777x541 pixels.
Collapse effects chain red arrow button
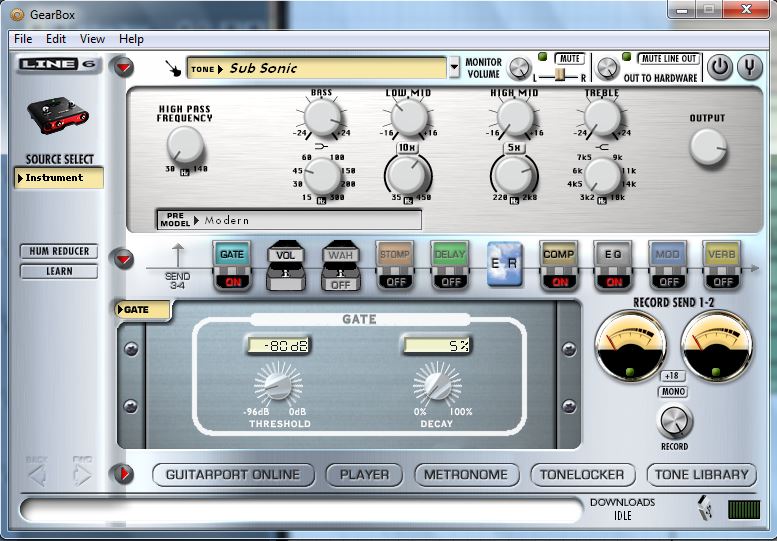[x=124, y=259]
